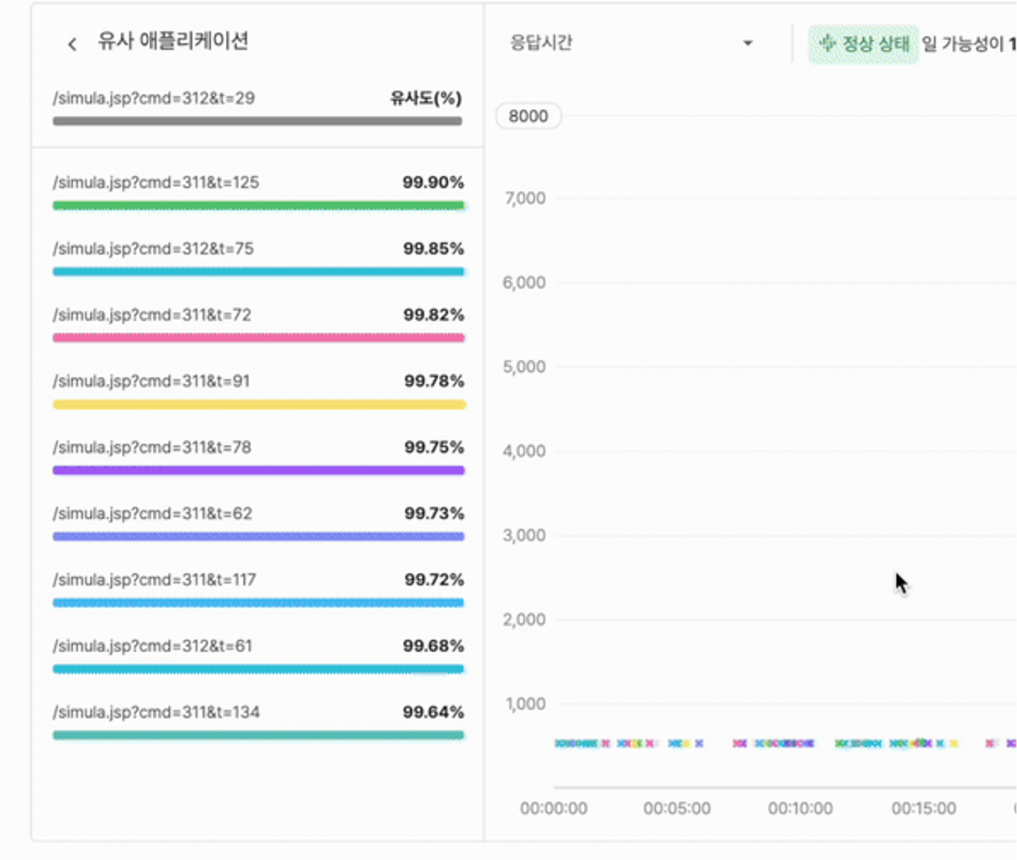Click the 정상 상태 badge
1017x860 pixels.
(x=864, y=44)
